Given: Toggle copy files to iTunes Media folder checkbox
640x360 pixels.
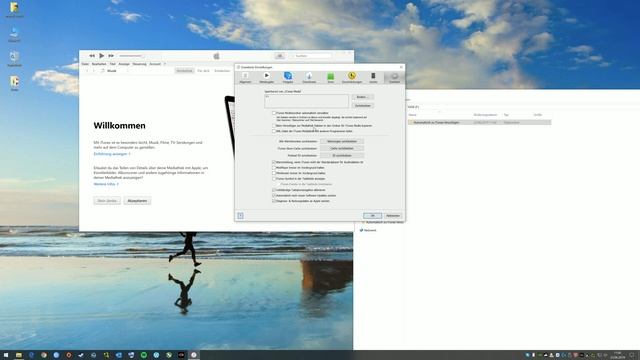Looking at the screenshot, I should (274, 126).
